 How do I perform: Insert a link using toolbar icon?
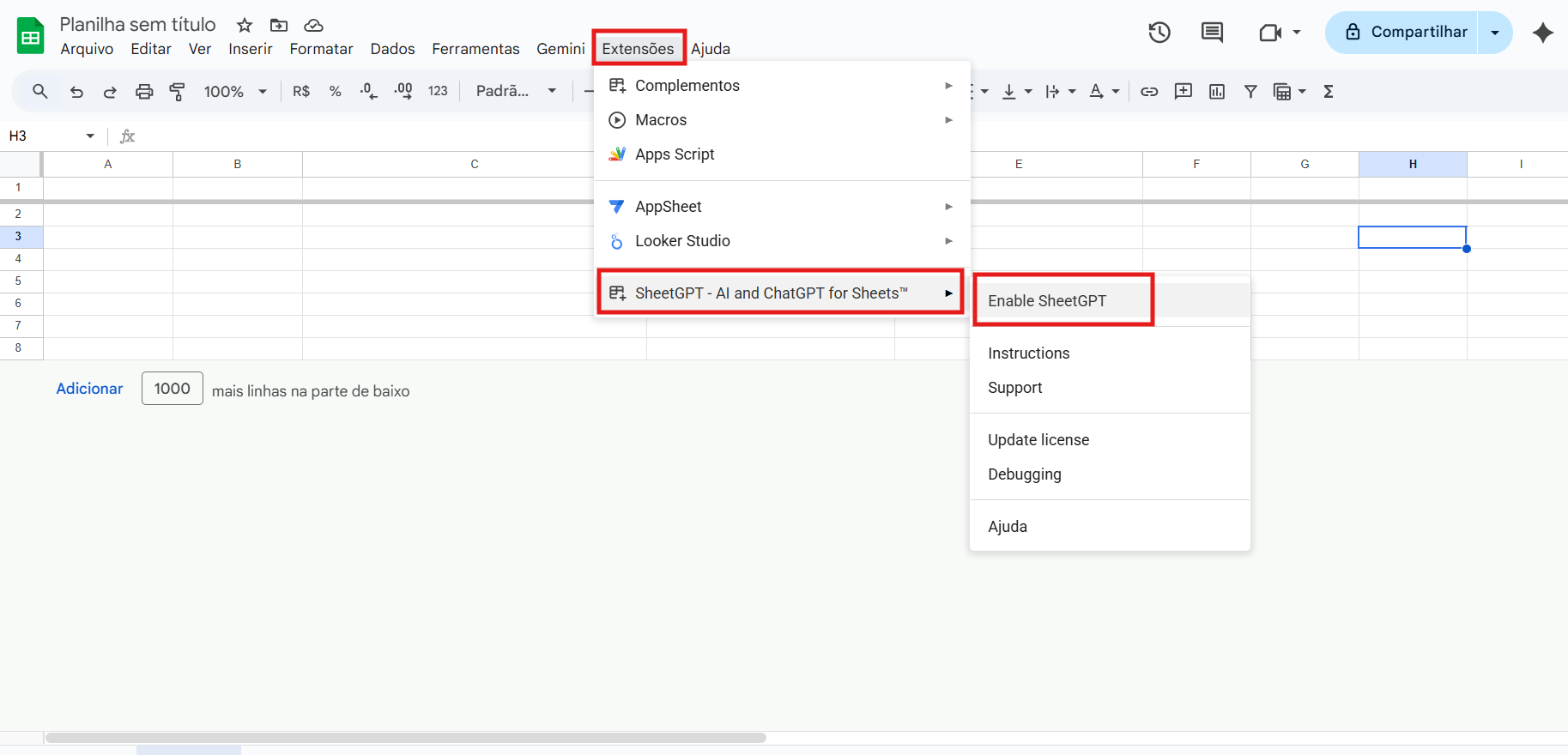pyautogui.click(x=1149, y=92)
